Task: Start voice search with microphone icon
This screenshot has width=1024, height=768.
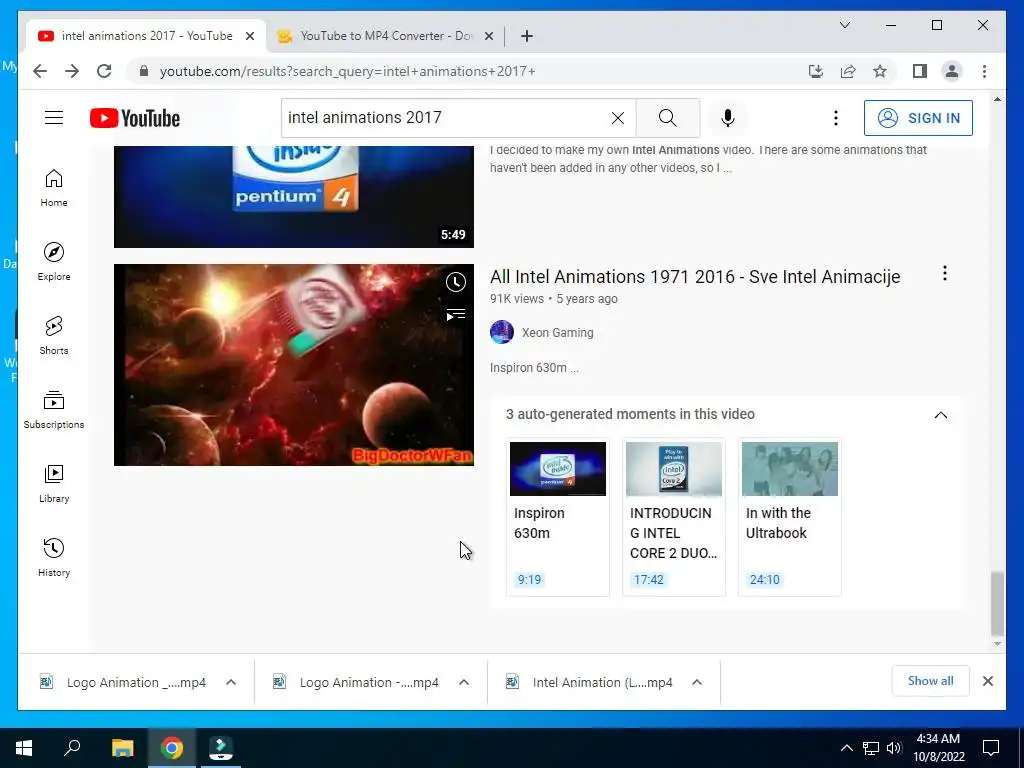Action: (728, 118)
